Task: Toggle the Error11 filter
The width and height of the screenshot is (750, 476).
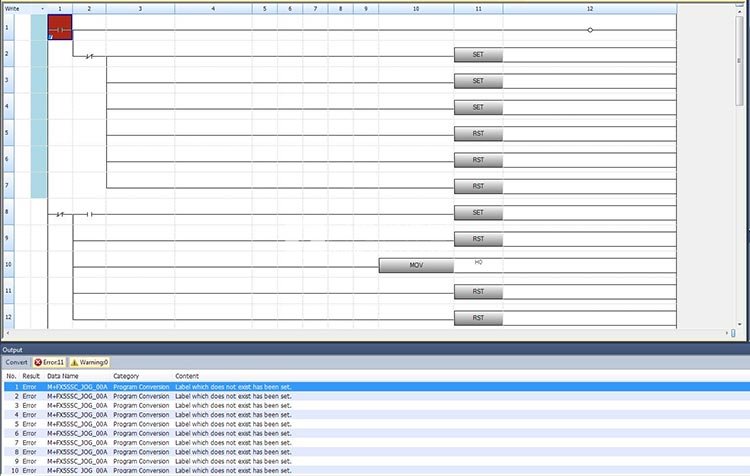Action: pos(49,362)
